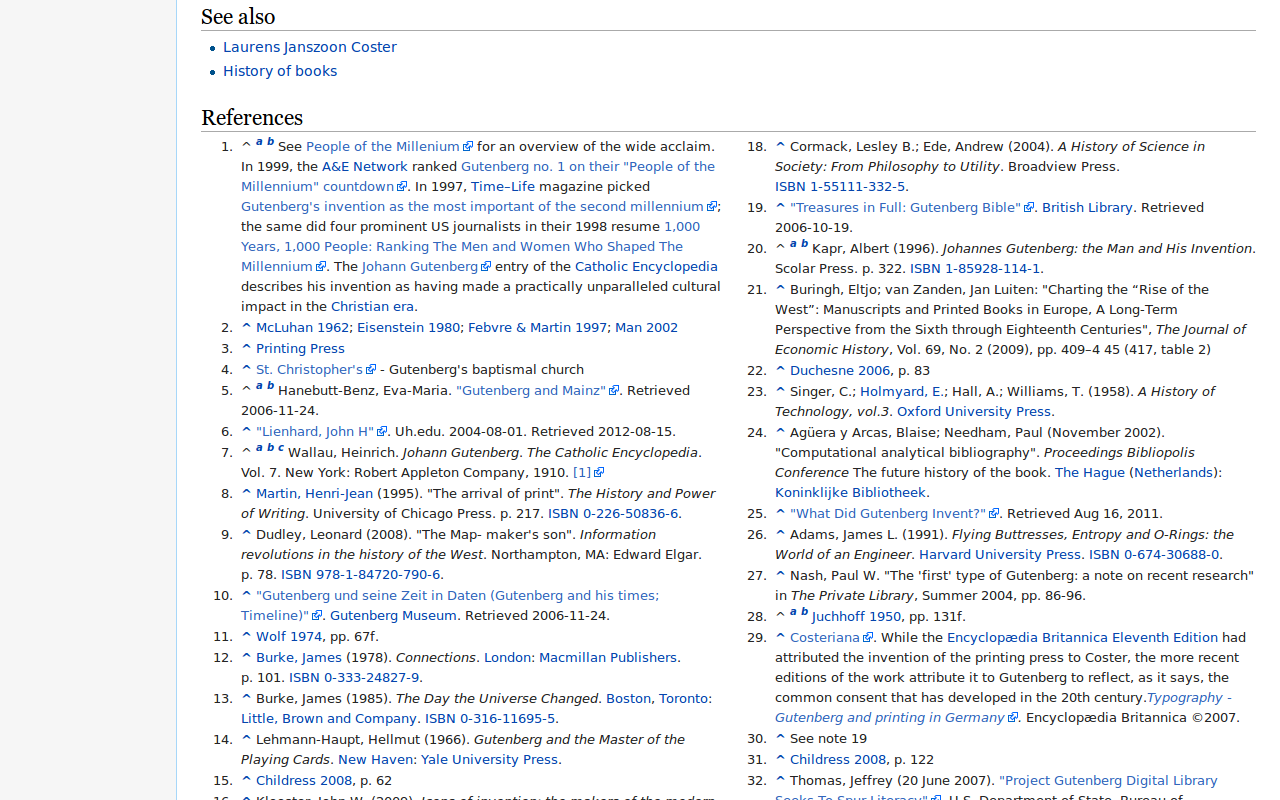The image size is (1280, 800).
Task: Click the caret arrow of reference 25
Action: [780, 513]
